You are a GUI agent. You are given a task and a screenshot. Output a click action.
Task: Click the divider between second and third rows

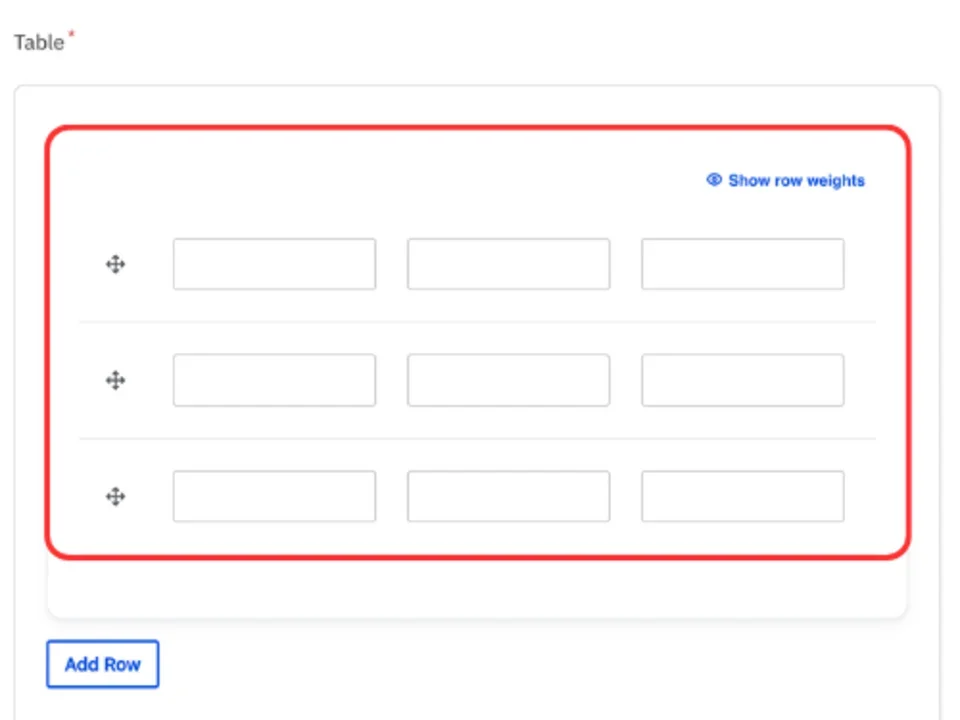tap(477, 438)
